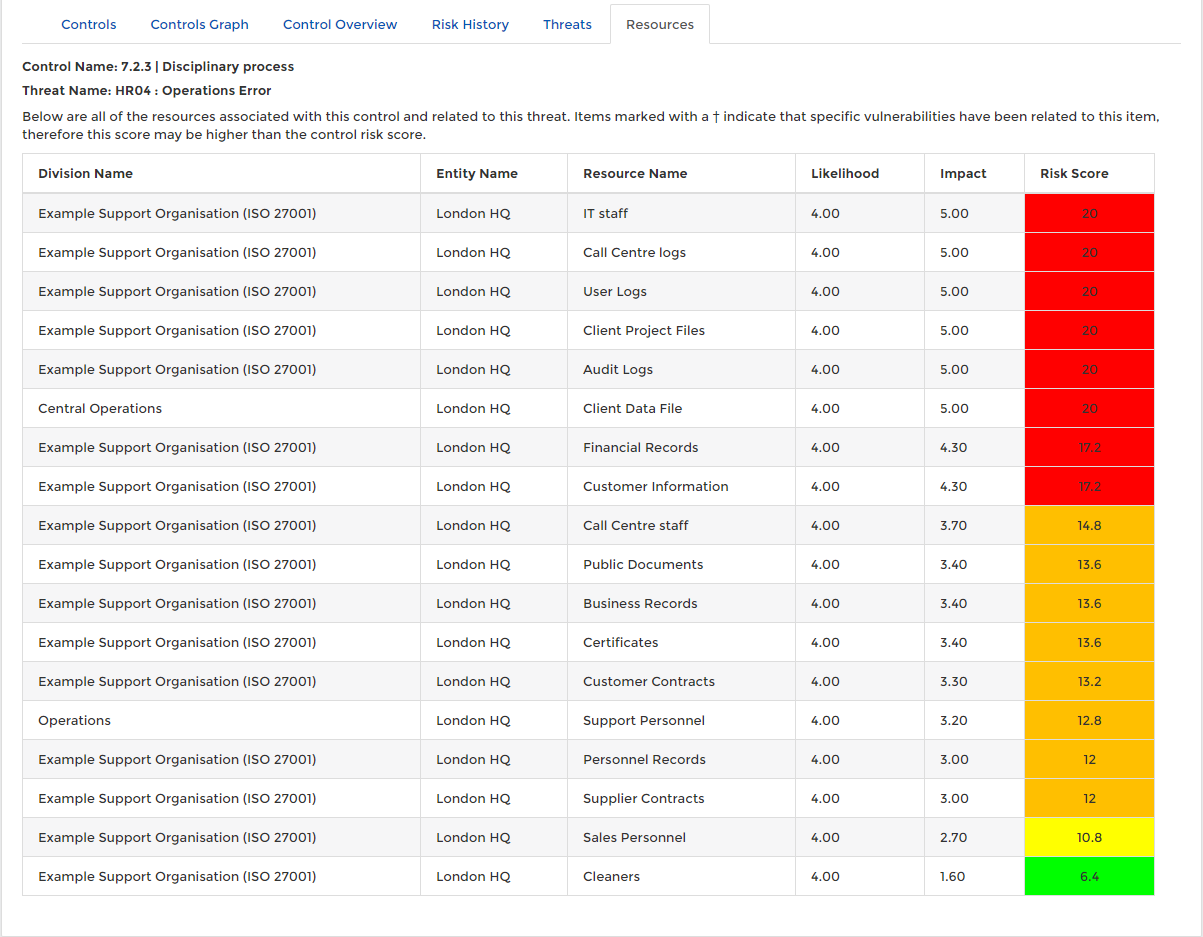Click the active Resources tab

tap(659, 25)
